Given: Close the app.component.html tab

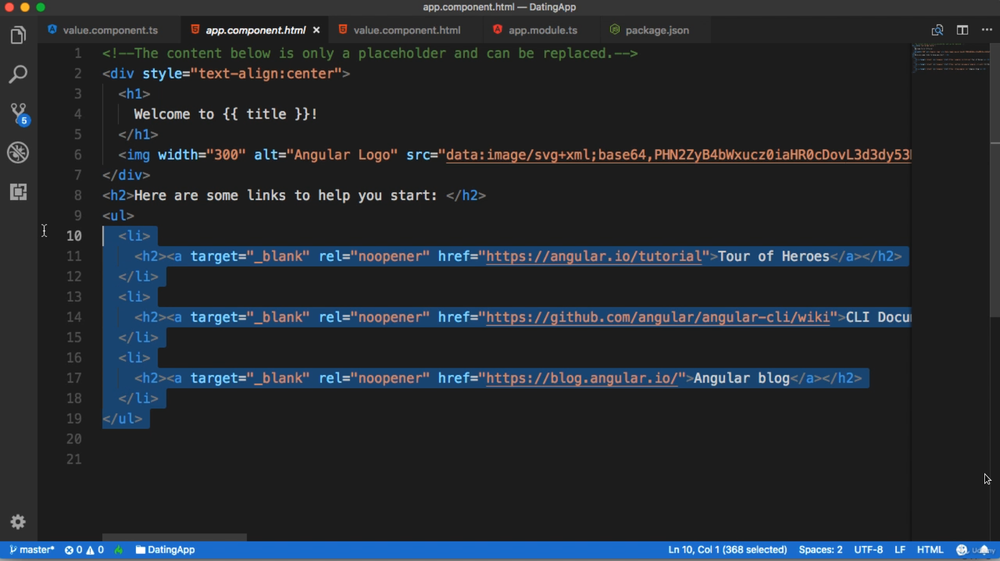Looking at the screenshot, I should coord(316,30).
